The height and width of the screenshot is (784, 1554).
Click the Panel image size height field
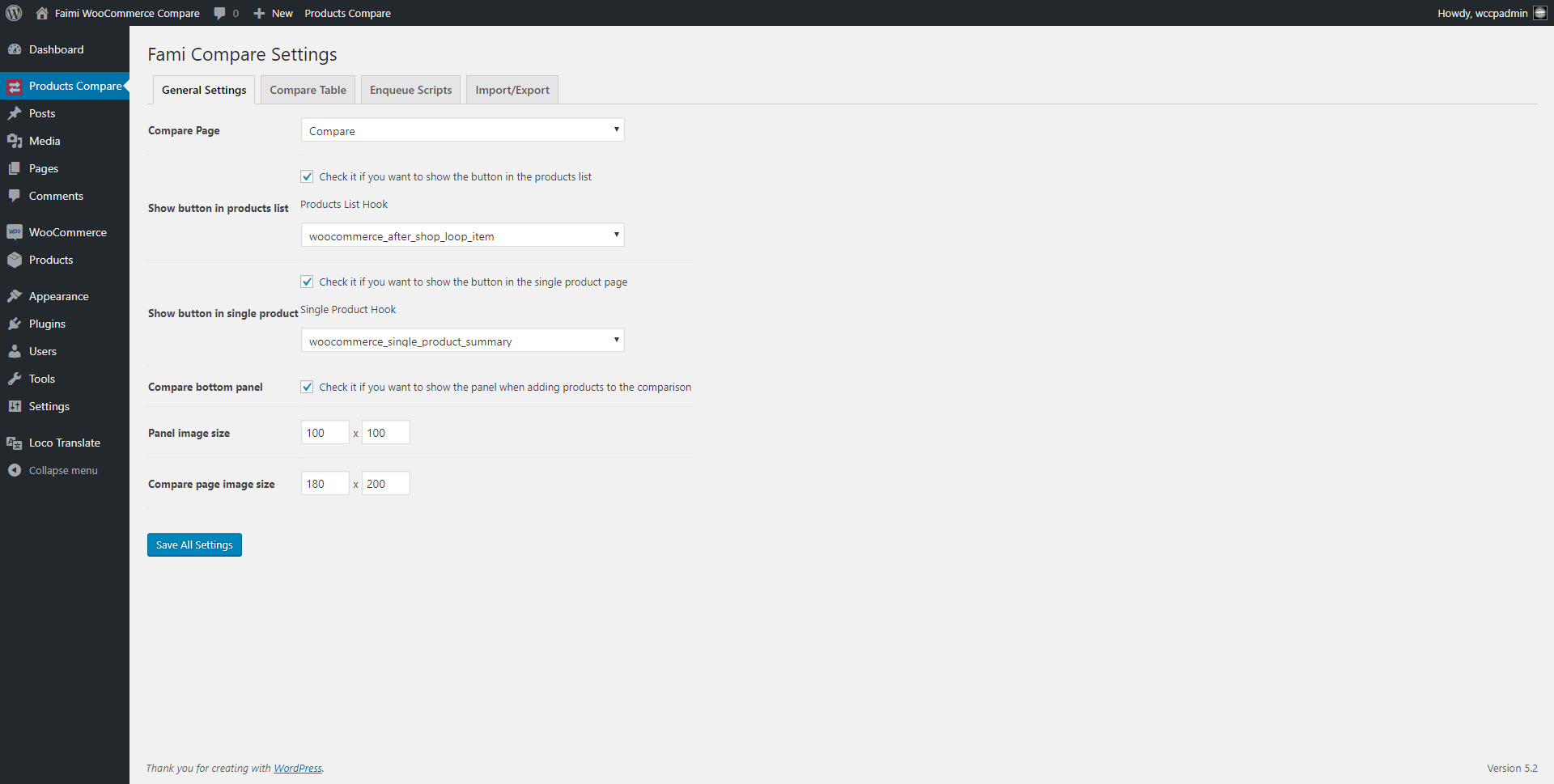click(385, 433)
